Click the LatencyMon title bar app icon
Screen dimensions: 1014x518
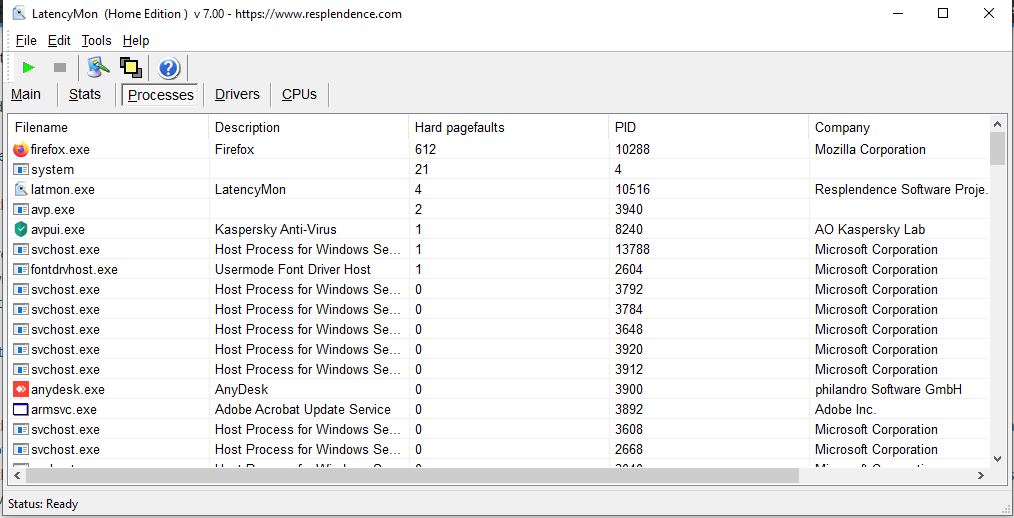click(x=19, y=13)
